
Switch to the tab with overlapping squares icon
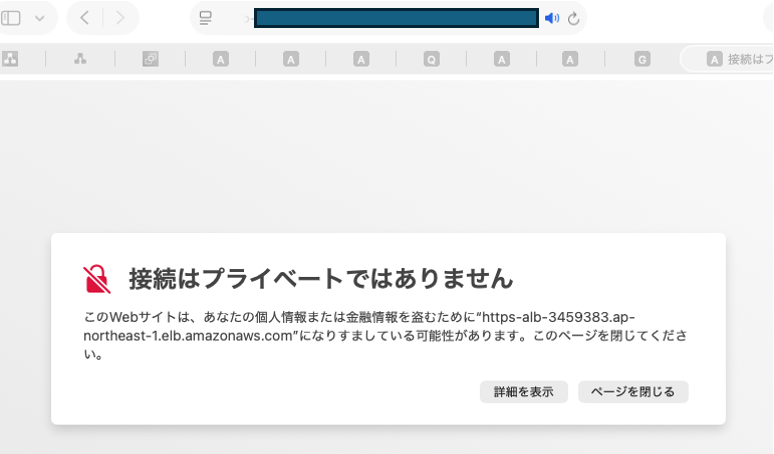click(x=151, y=59)
